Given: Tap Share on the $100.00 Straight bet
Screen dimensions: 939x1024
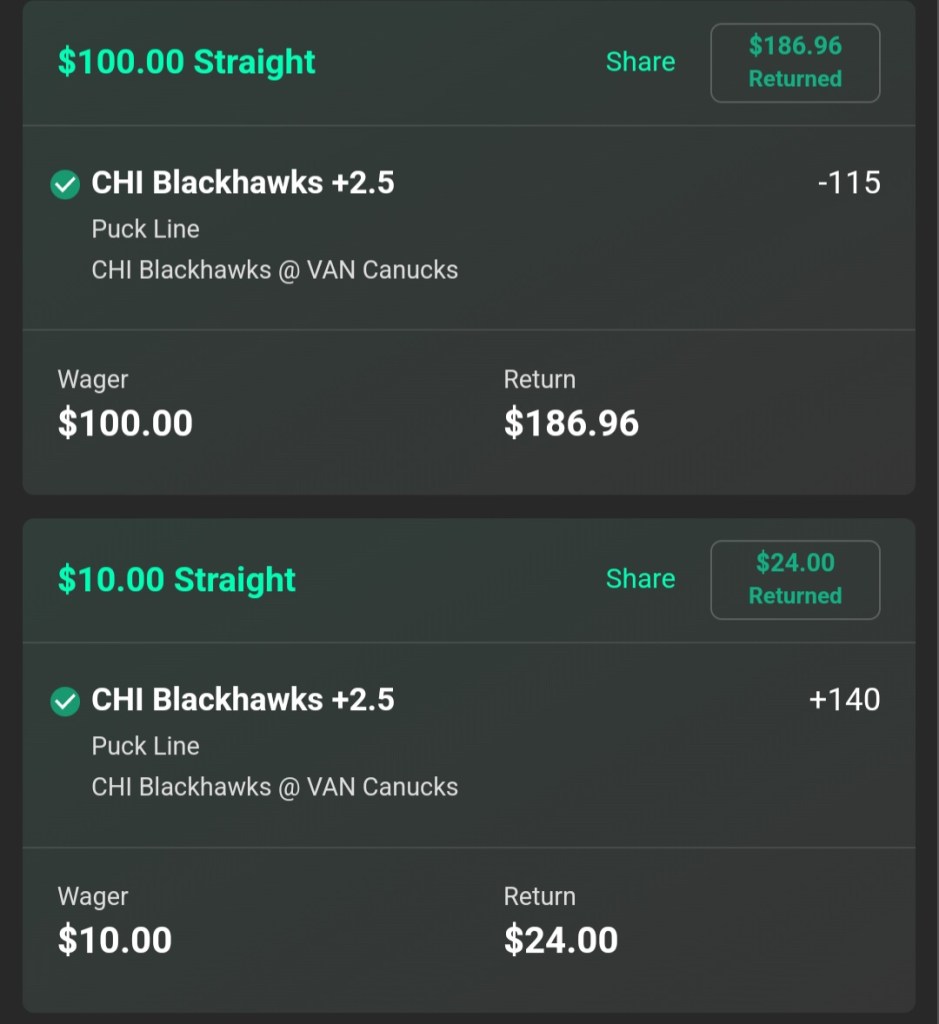Looking at the screenshot, I should point(640,62).
